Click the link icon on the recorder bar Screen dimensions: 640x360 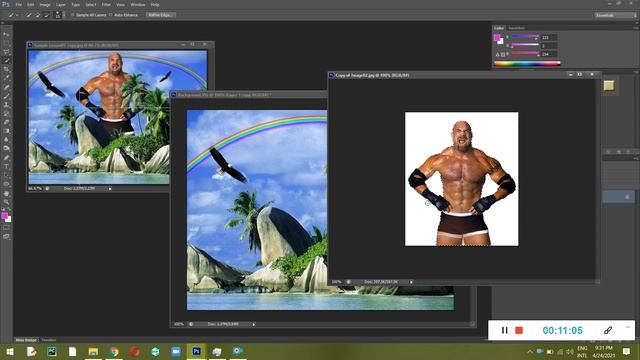tap(608, 330)
